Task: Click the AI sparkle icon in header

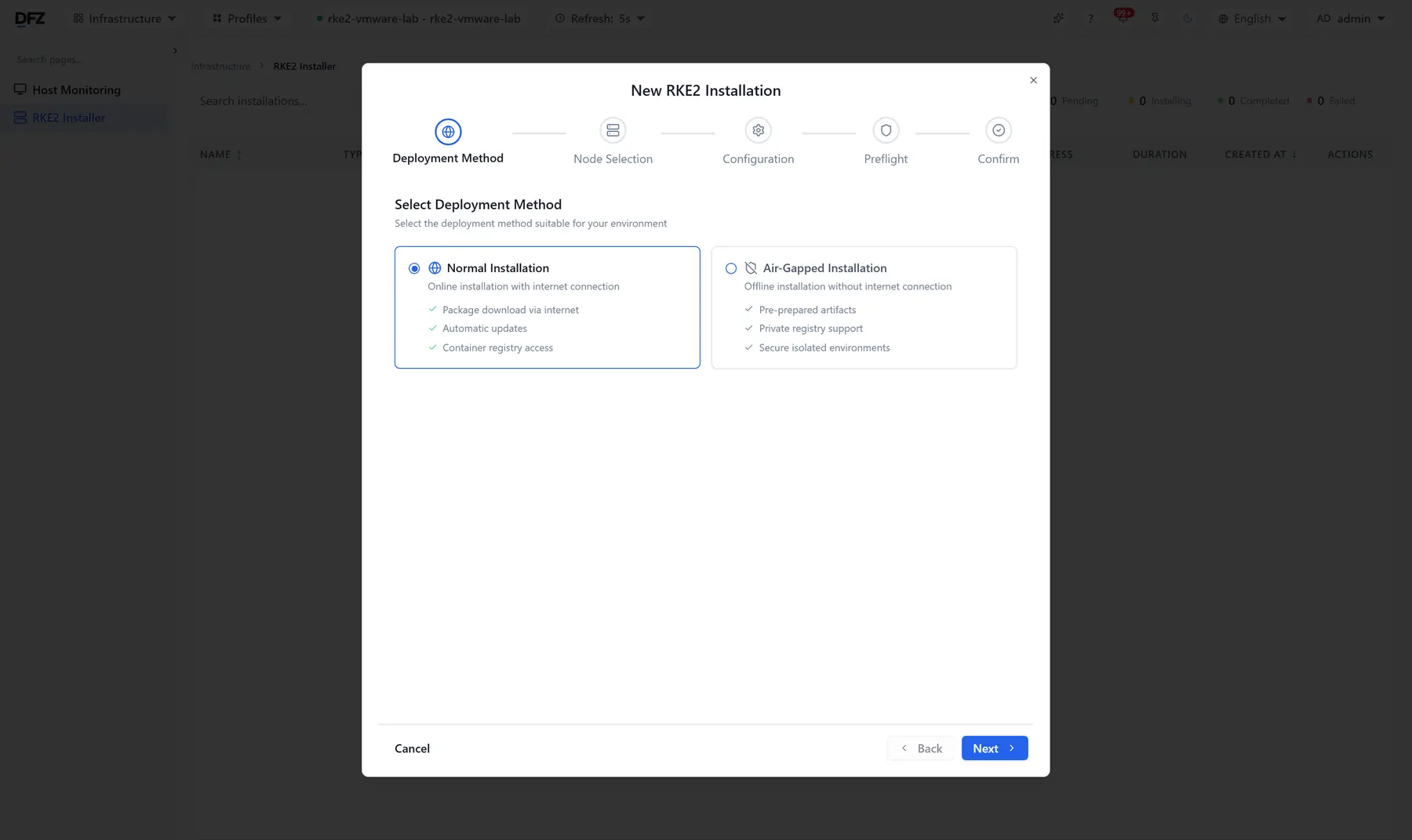Action: click(1058, 18)
